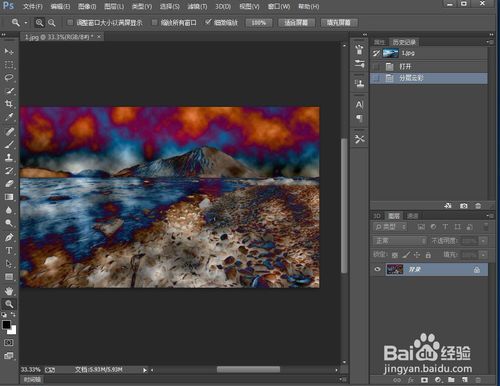500x386 pixels.
Task: Delete current state in History panel
Action: [x=478, y=206]
